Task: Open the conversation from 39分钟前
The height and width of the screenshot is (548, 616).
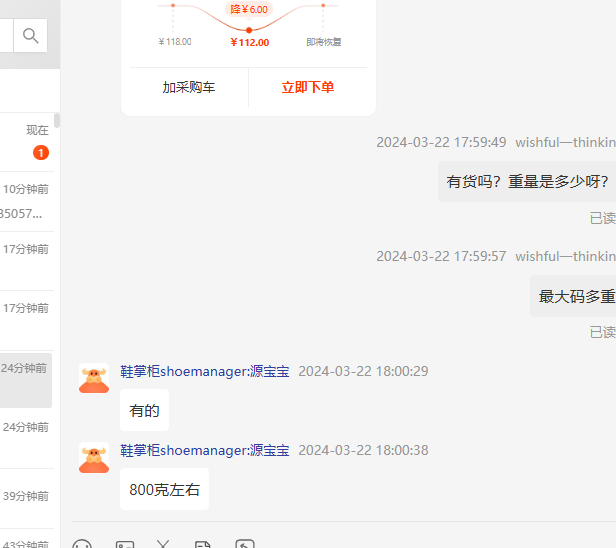Action: pyautogui.click(x=27, y=498)
